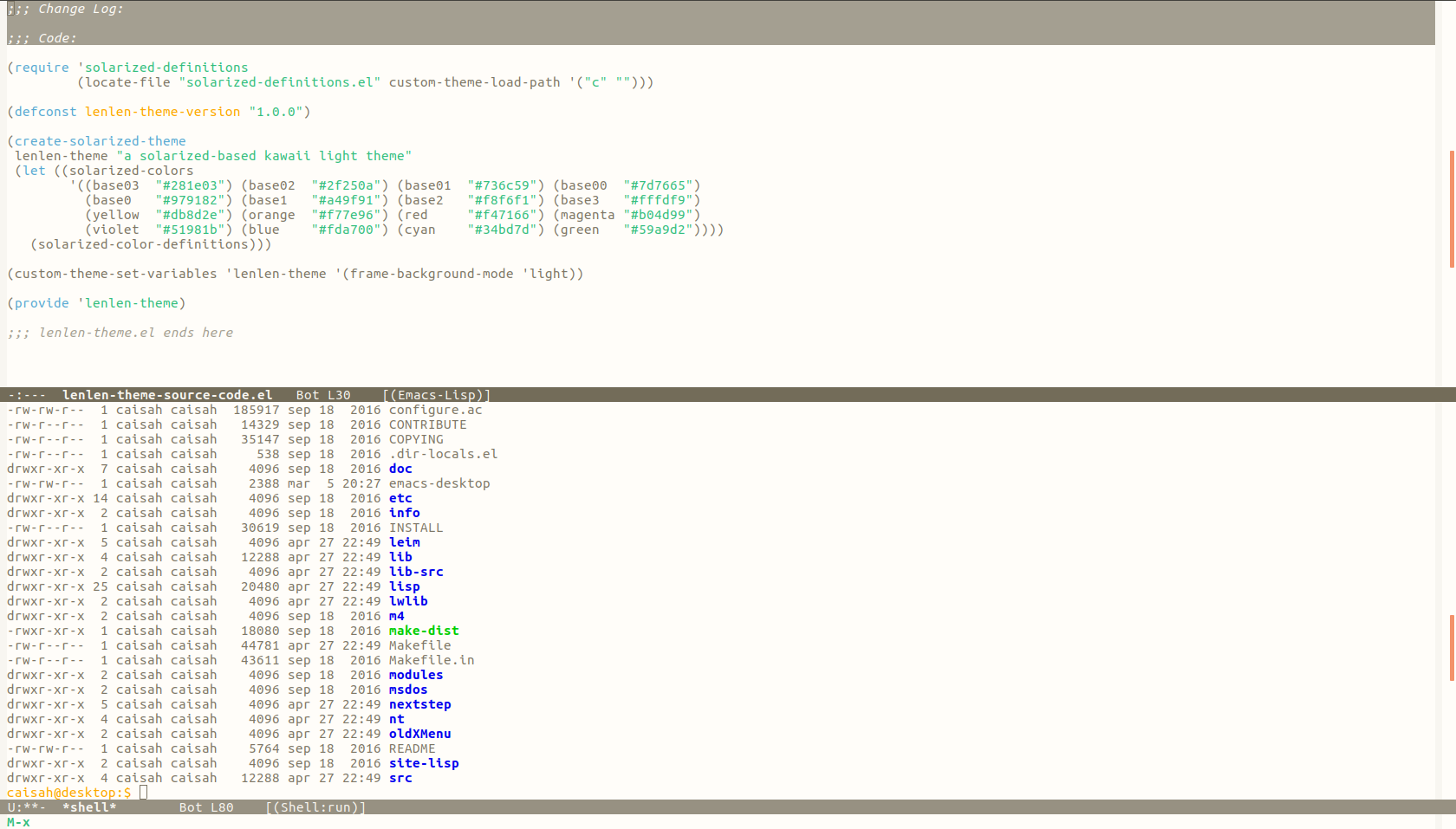Viewport: 1456px width, 829px height.
Task: Click the nextstep directory entry
Action: [x=419, y=704]
